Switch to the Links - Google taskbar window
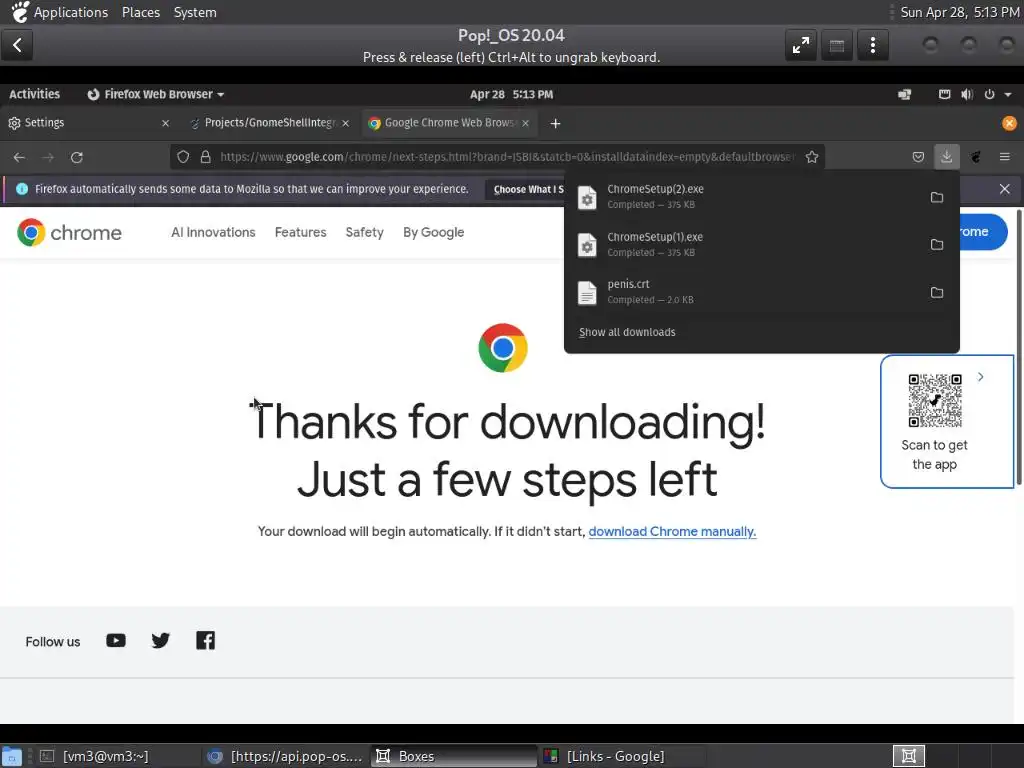Screen dimensions: 1024x768 tap(623, 756)
